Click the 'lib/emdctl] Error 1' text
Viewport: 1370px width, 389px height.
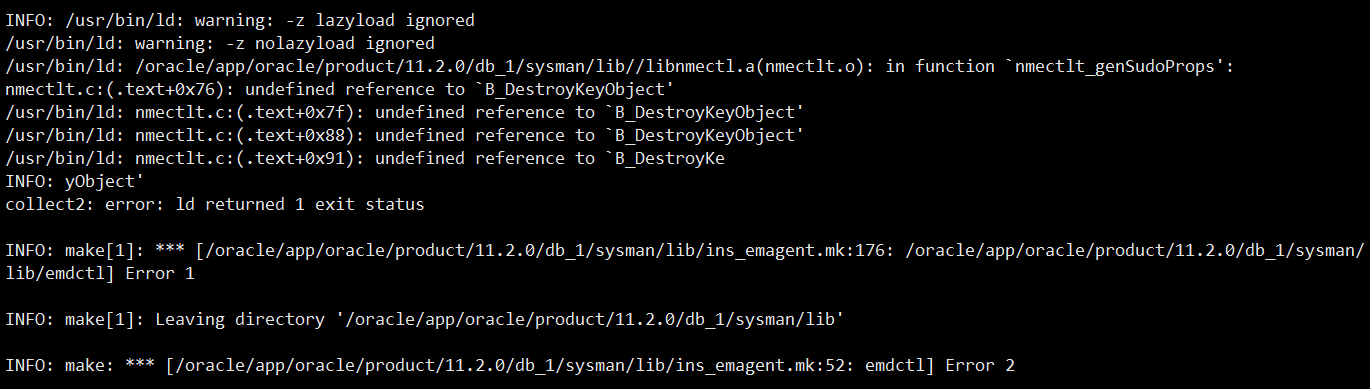click(x=100, y=273)
